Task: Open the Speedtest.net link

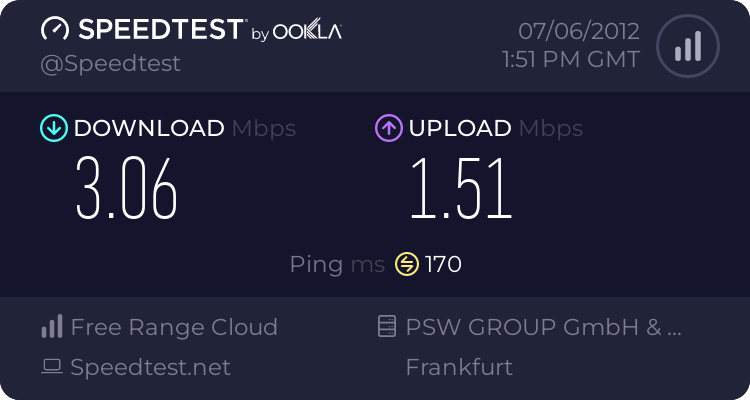Action: [150, 367]
